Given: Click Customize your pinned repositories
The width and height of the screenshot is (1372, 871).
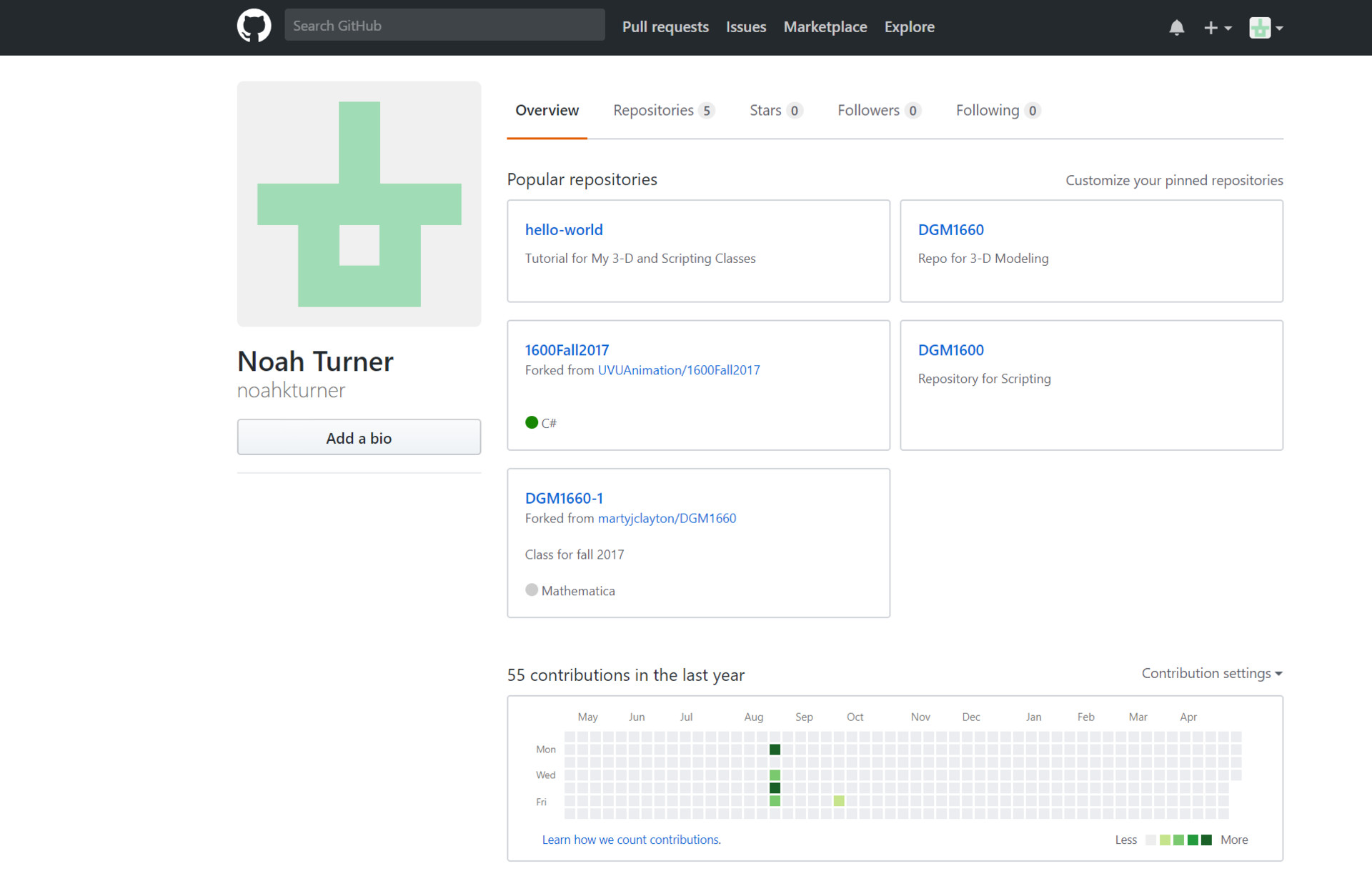Looking at the screenshot, I should click(x=1173, y=180).
